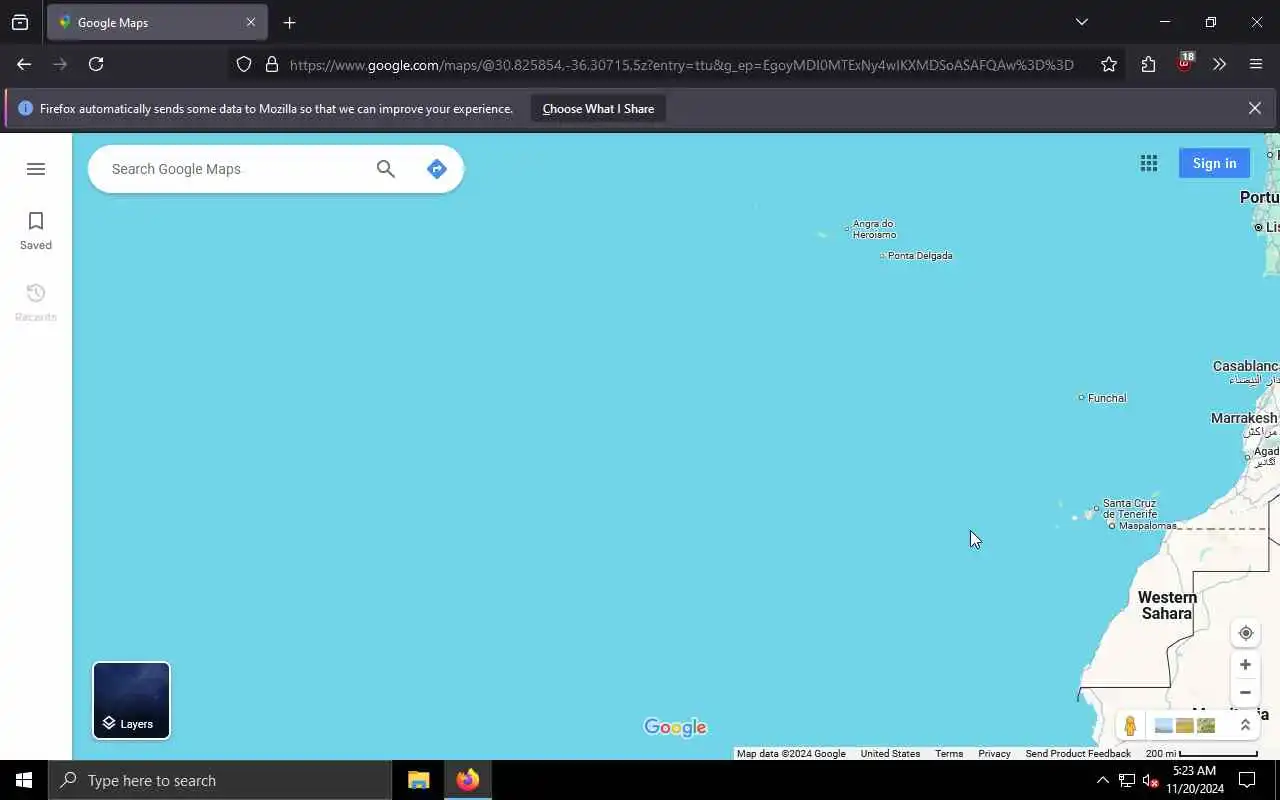Open Directions using the blue arrow icon
Viewport: 1280px width, 800px height.
pos(436,169)
